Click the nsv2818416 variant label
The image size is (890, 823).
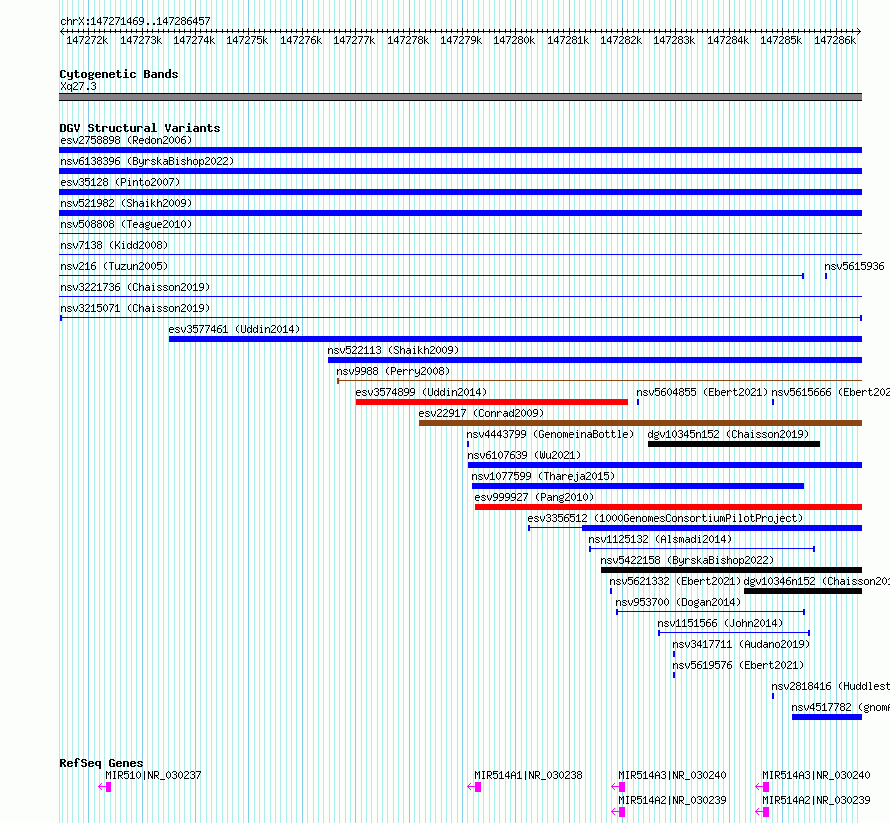[x=830, y=686]
